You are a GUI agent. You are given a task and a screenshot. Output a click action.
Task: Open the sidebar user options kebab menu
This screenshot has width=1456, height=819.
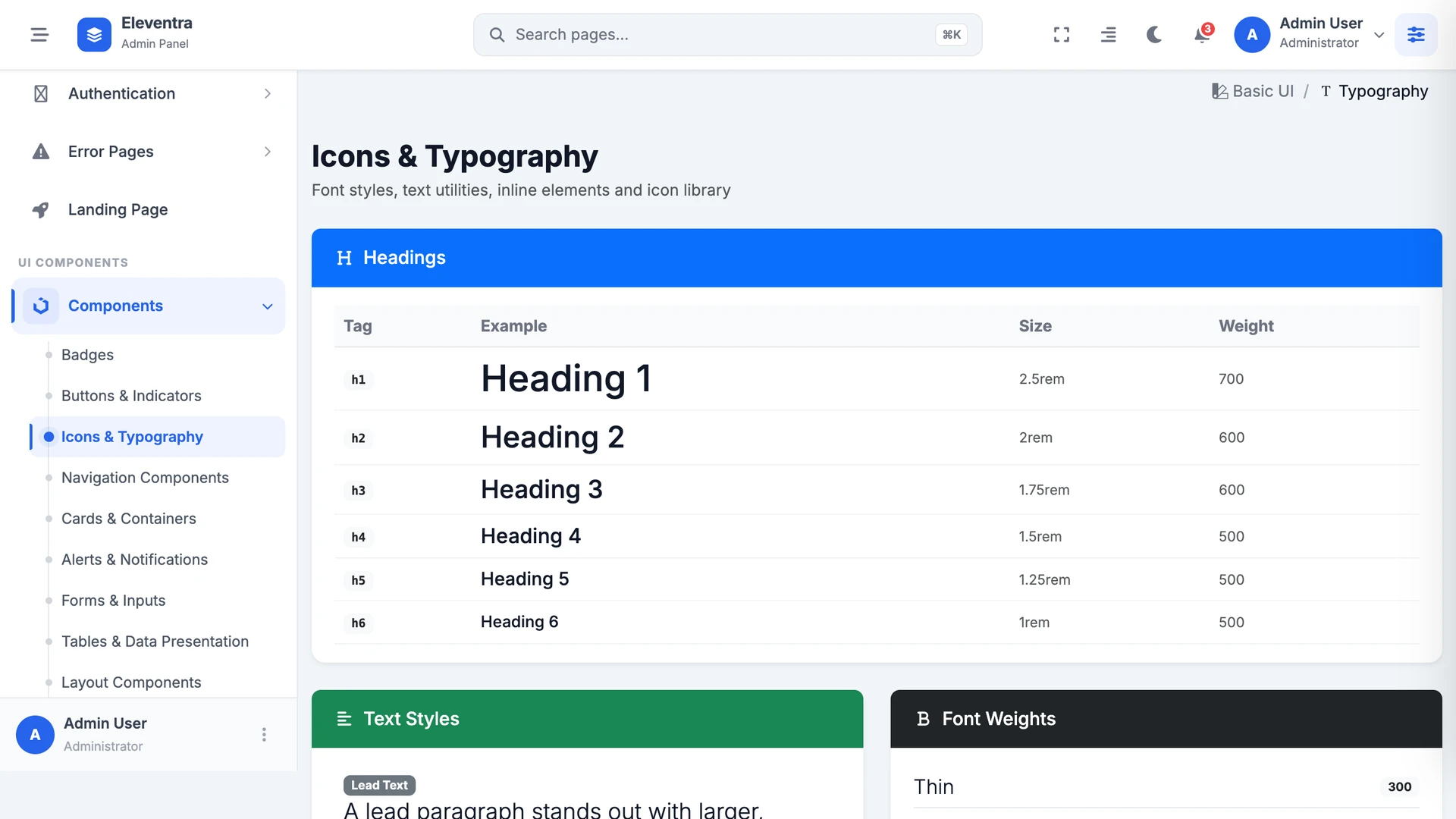click(264, 734)
